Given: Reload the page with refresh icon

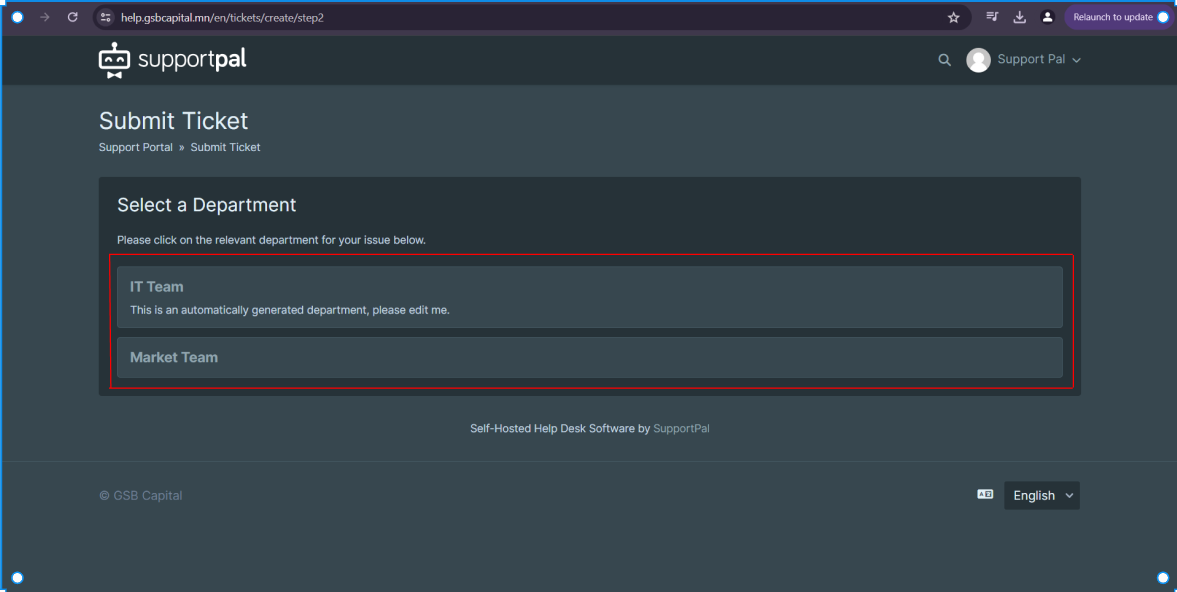Looking at the screenshot, I should [x=73, y=17].
